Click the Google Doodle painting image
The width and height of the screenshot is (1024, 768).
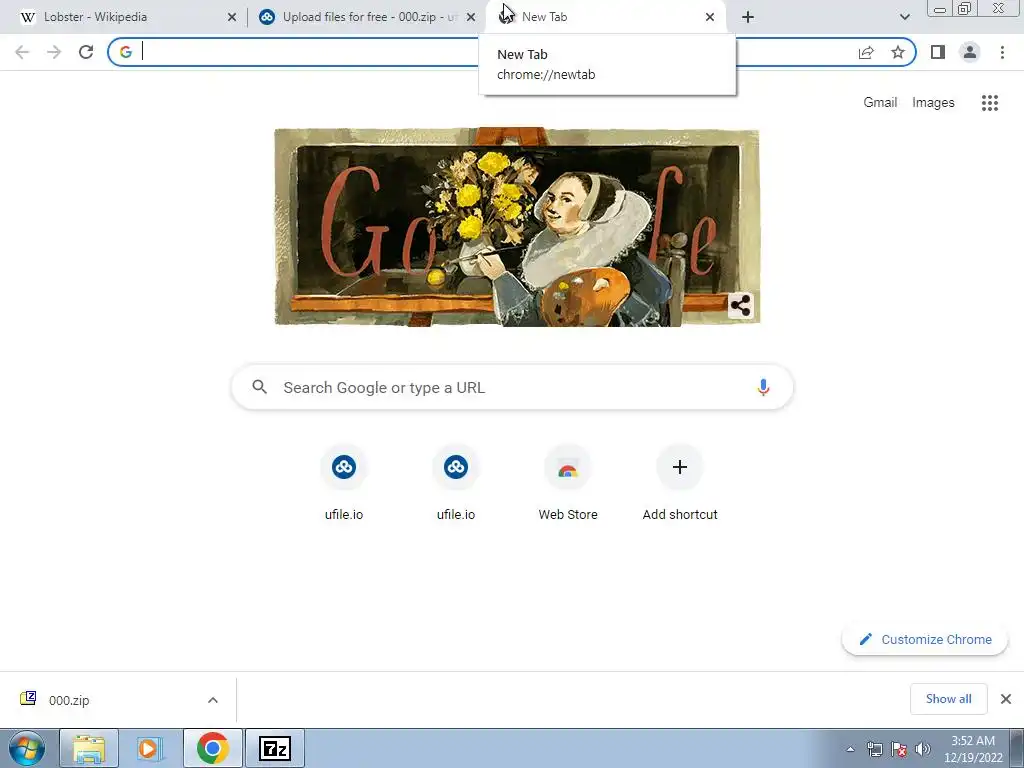[x=517, y=227]
